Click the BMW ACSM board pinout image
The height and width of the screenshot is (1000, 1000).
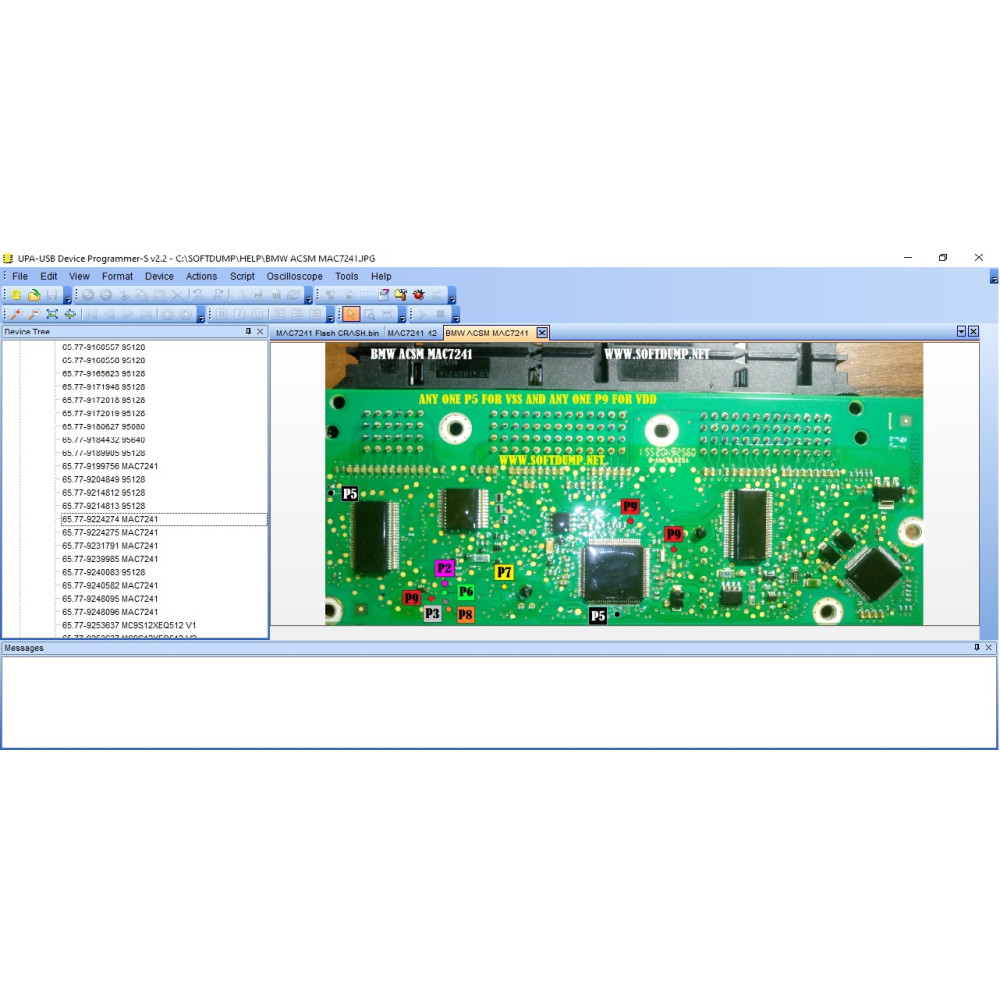pos(624,483)
